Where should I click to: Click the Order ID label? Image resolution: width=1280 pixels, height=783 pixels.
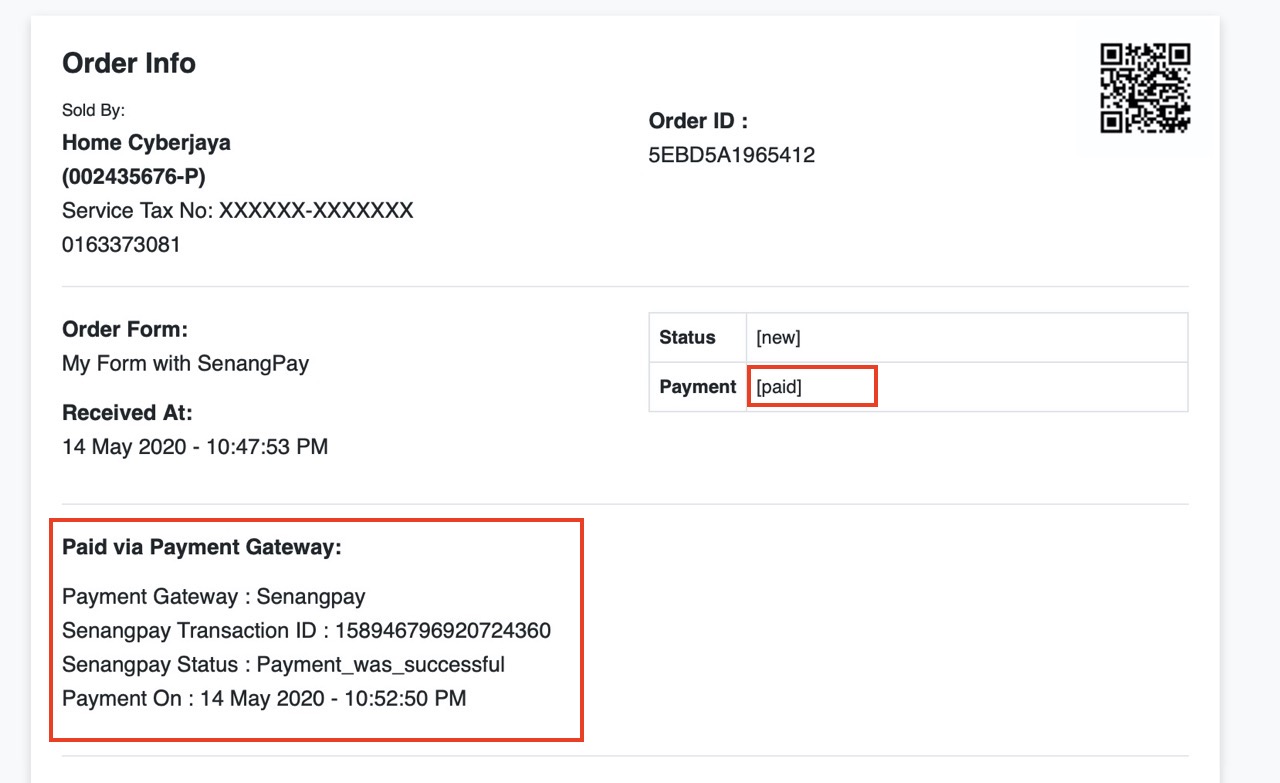(698, 121)
